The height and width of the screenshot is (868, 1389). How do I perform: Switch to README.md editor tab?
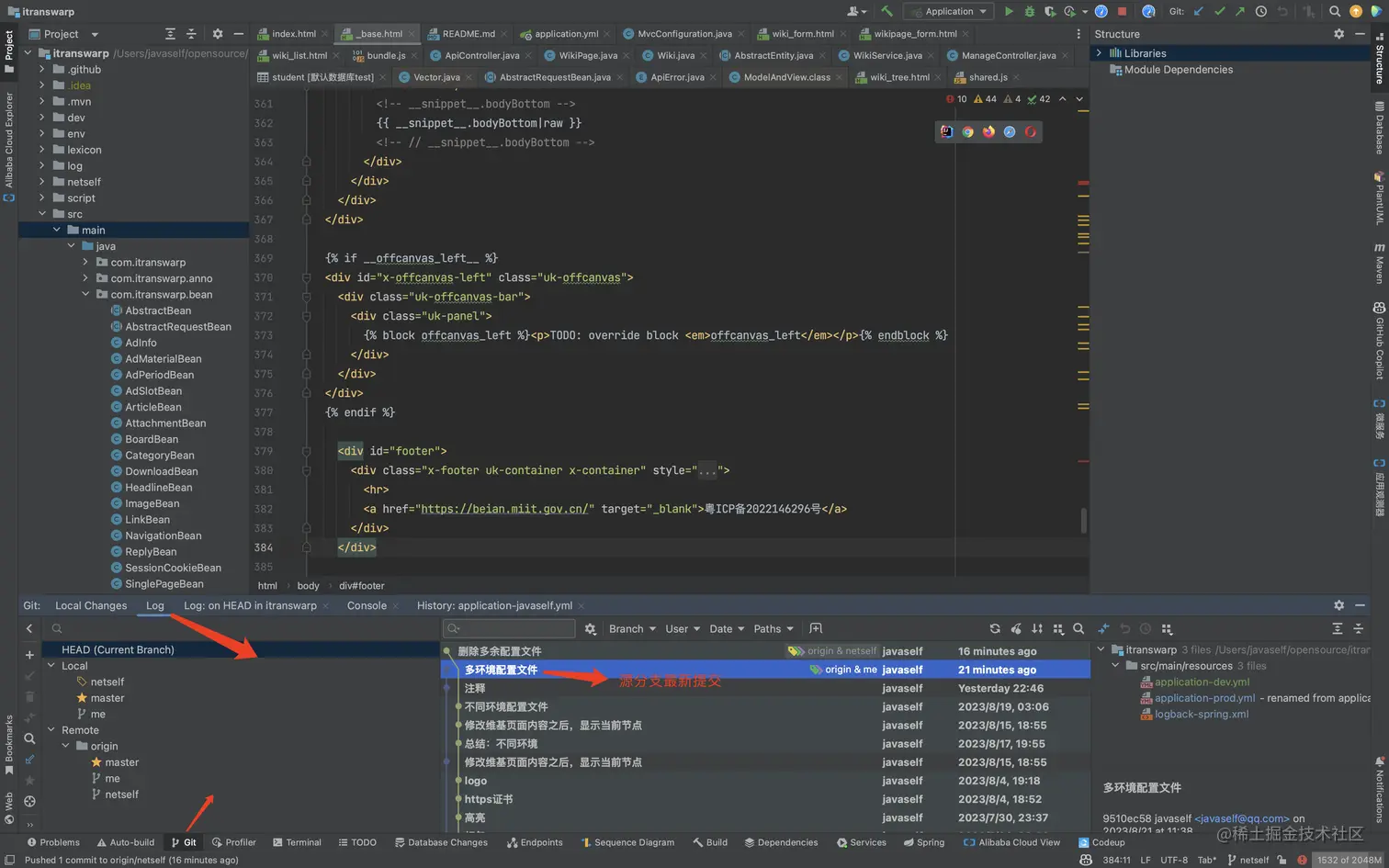tap(469, 34)
